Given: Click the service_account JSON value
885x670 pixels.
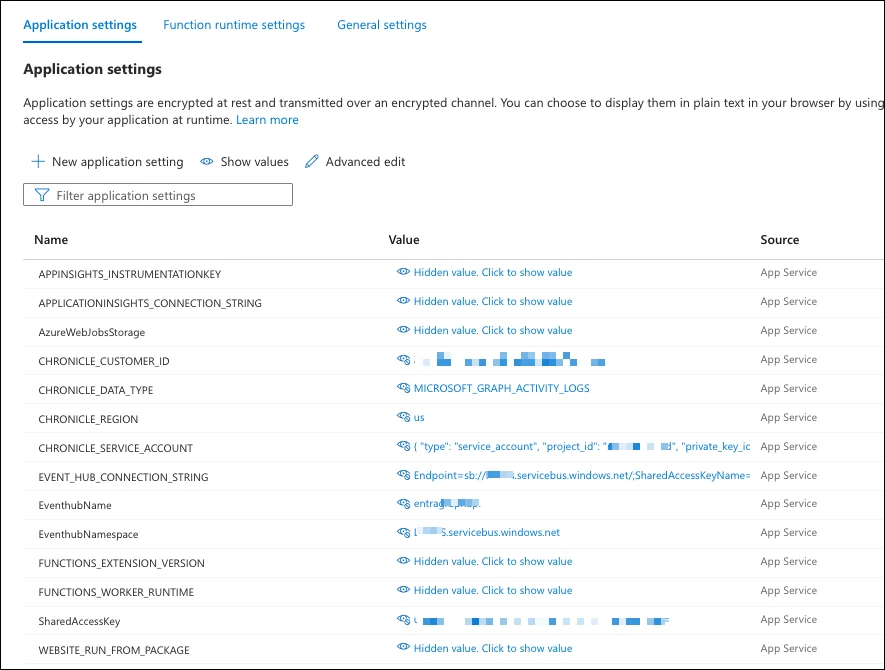Looking at the screenshot, I should [582, 446].
